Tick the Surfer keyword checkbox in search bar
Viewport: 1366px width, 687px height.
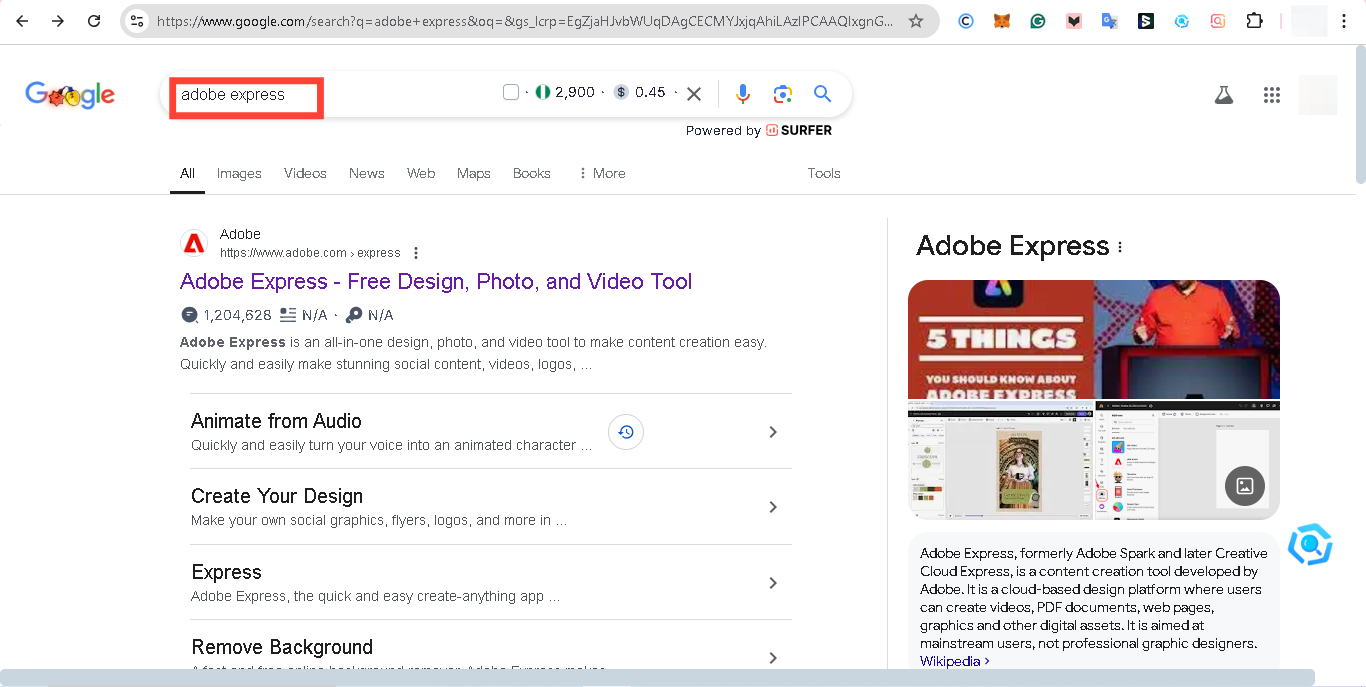pos(511,93)
